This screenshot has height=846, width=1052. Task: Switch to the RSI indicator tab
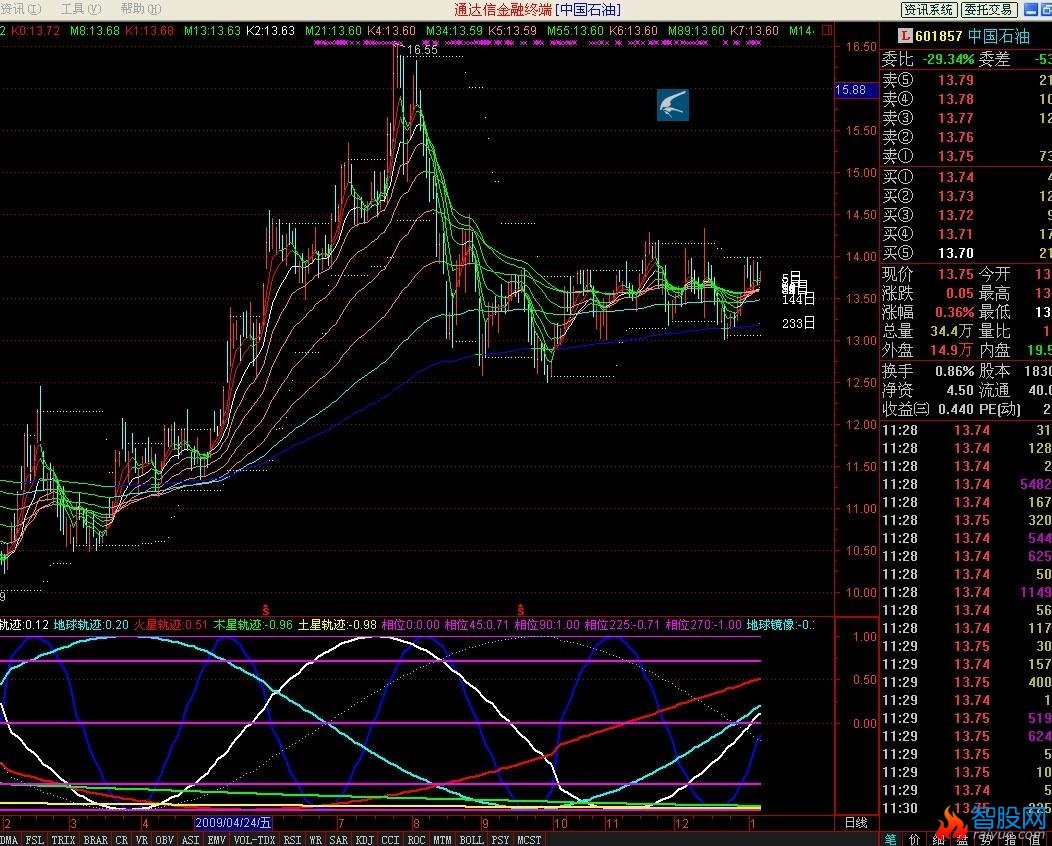coord(292,839)
